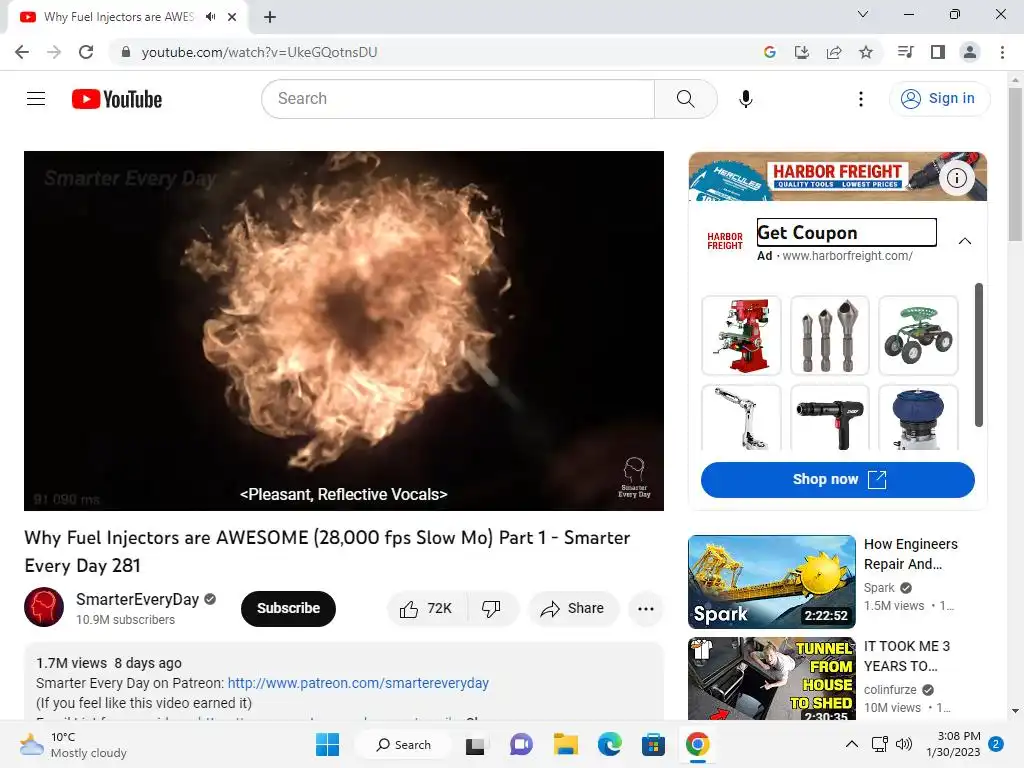The width and height of the screenshot is (1024, 768).
Task: Click Get Coupon ad heading
Action: pyautogui.click(x=846, y=232)
